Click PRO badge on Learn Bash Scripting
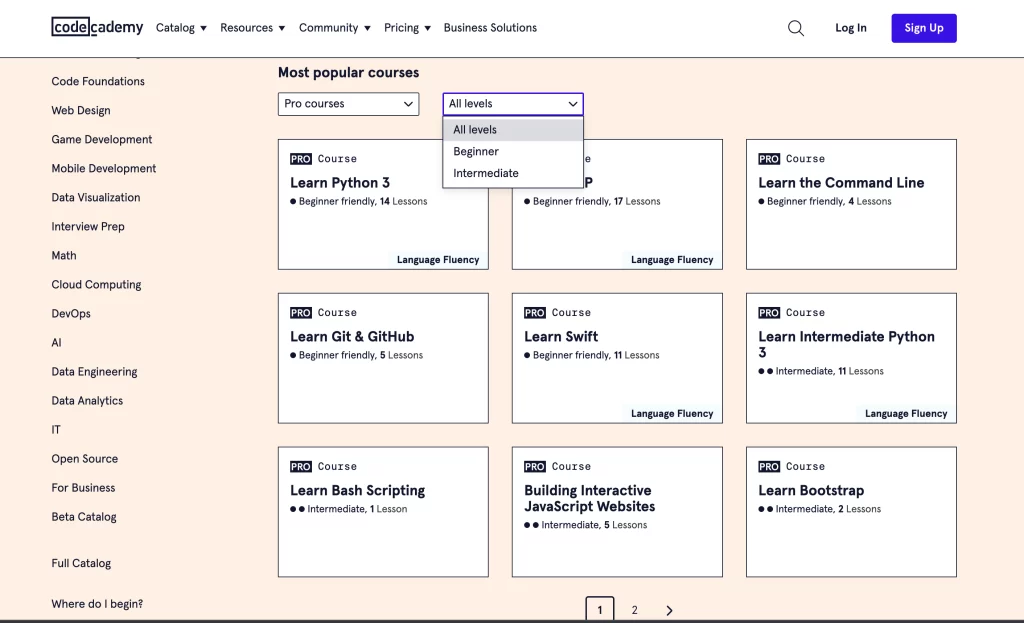 coord(300,466)
